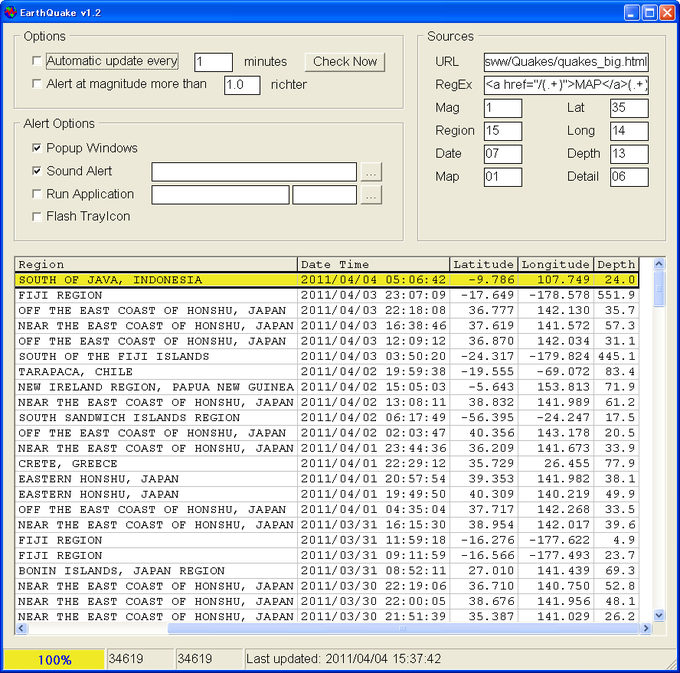Click the EarthQuake app icon in title bar
Screen dimensions: 680x673
[x=10, y=12]
